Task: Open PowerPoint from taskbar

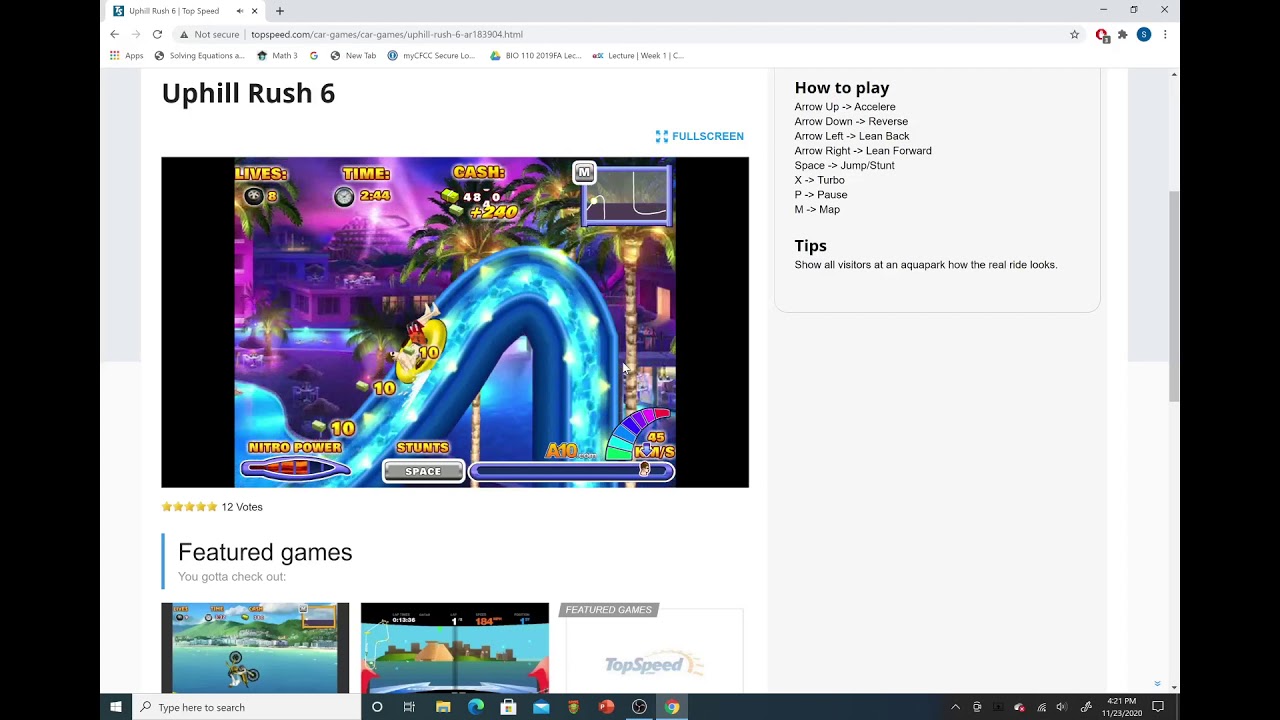Action: click(x=606, y=707)
